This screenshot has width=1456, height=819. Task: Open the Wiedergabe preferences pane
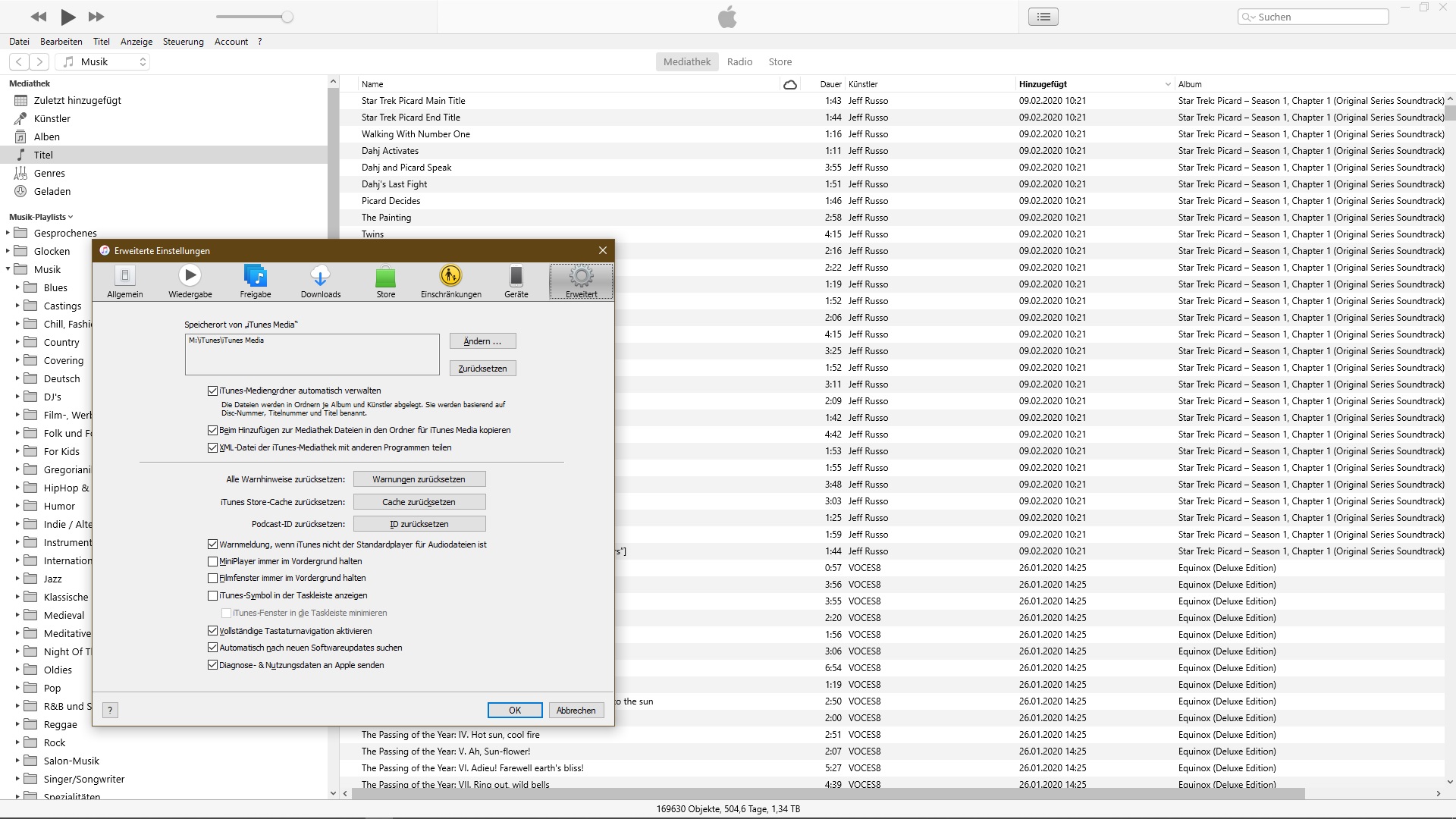point(190,281)
